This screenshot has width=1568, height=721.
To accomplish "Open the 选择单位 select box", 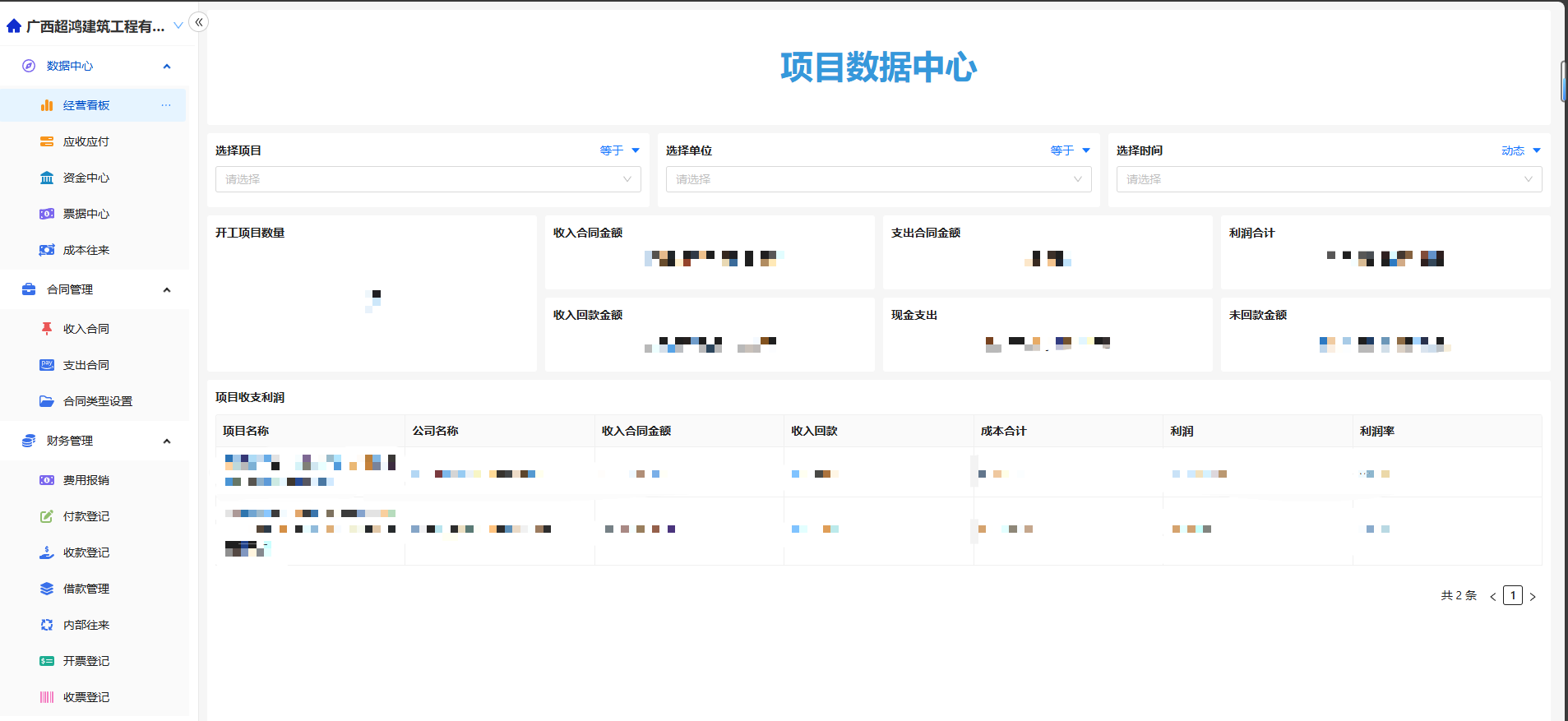I will (x=878, y=179).
